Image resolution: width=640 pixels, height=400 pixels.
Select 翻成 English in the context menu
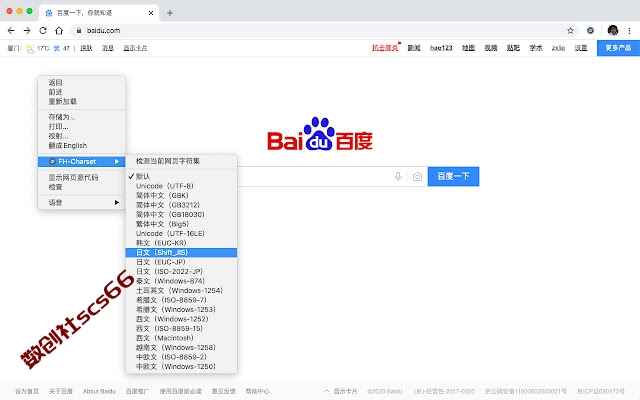point(81,145)
